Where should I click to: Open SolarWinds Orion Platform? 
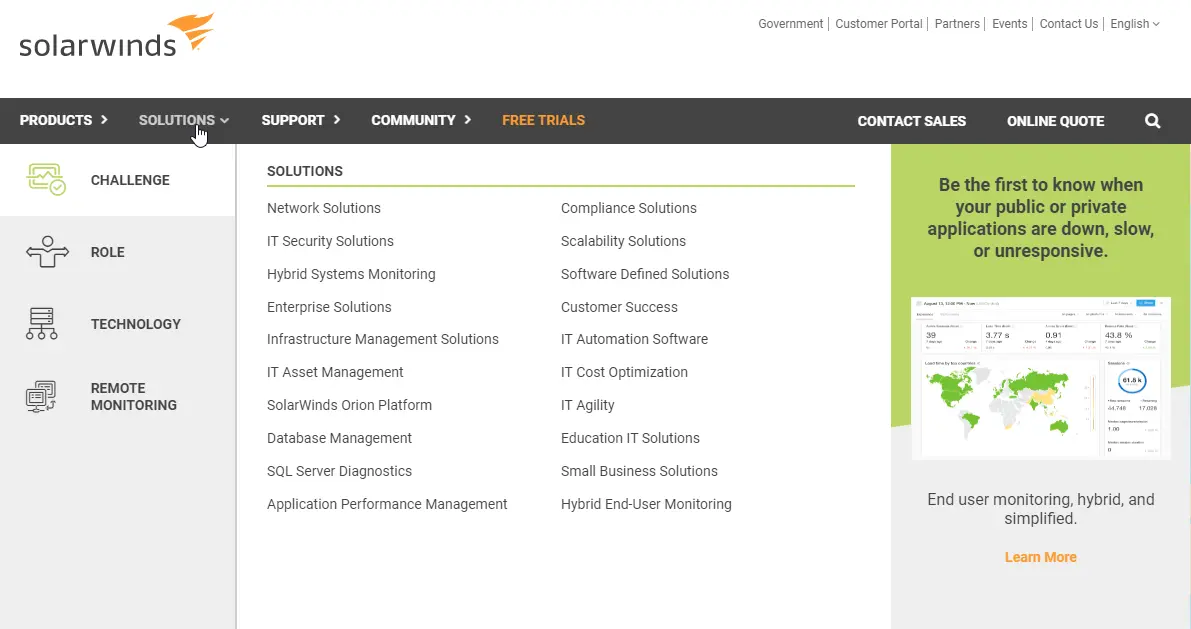pos(349,405)
